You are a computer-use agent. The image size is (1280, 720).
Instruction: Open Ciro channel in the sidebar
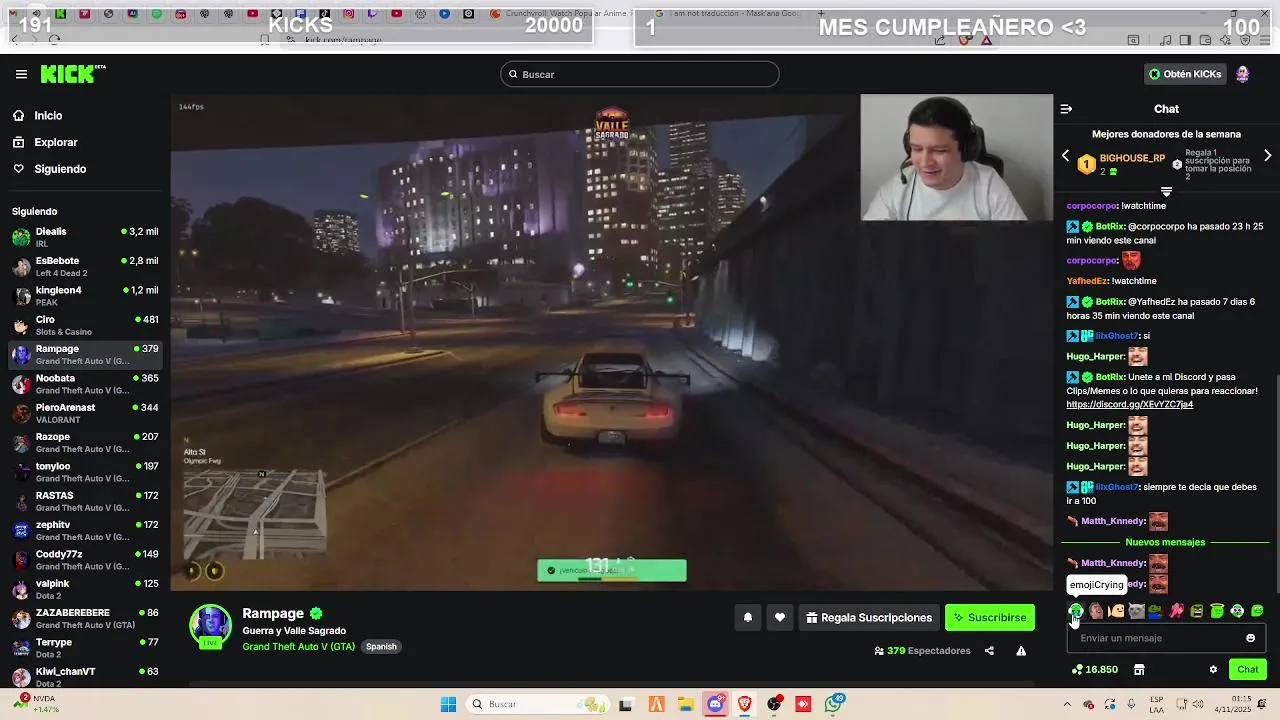[x=85, y=325]
